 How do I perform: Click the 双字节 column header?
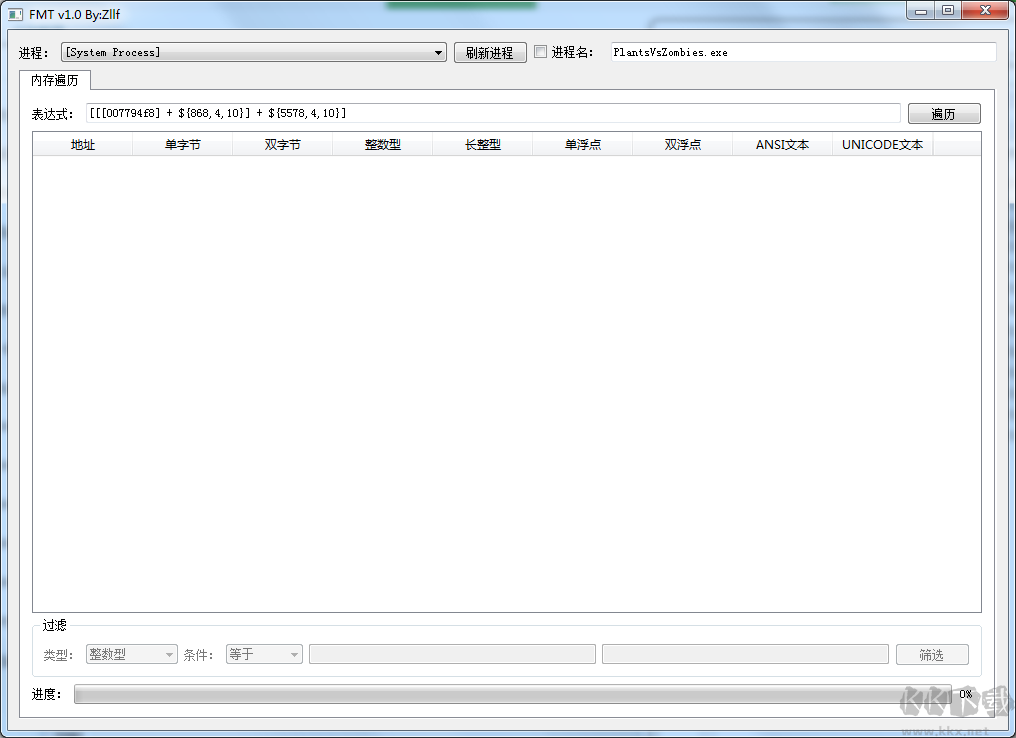[282, 144]
